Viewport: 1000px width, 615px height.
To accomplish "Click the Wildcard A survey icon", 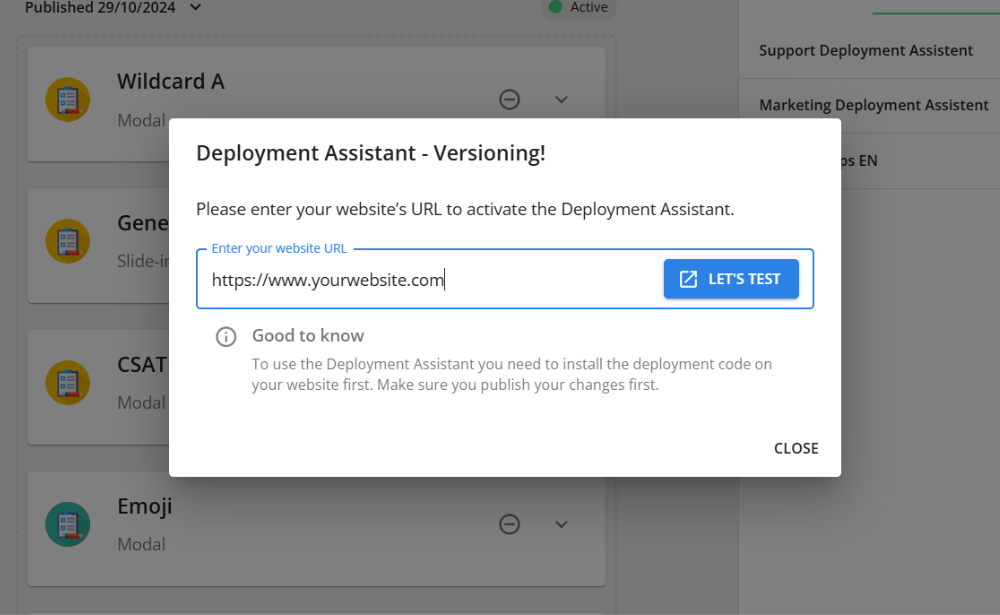I will (68, 100).
